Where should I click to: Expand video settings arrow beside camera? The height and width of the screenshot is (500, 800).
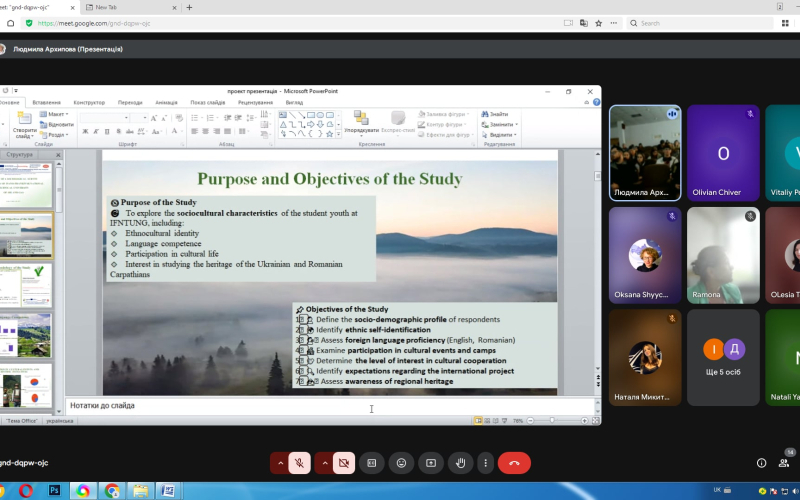324,463
